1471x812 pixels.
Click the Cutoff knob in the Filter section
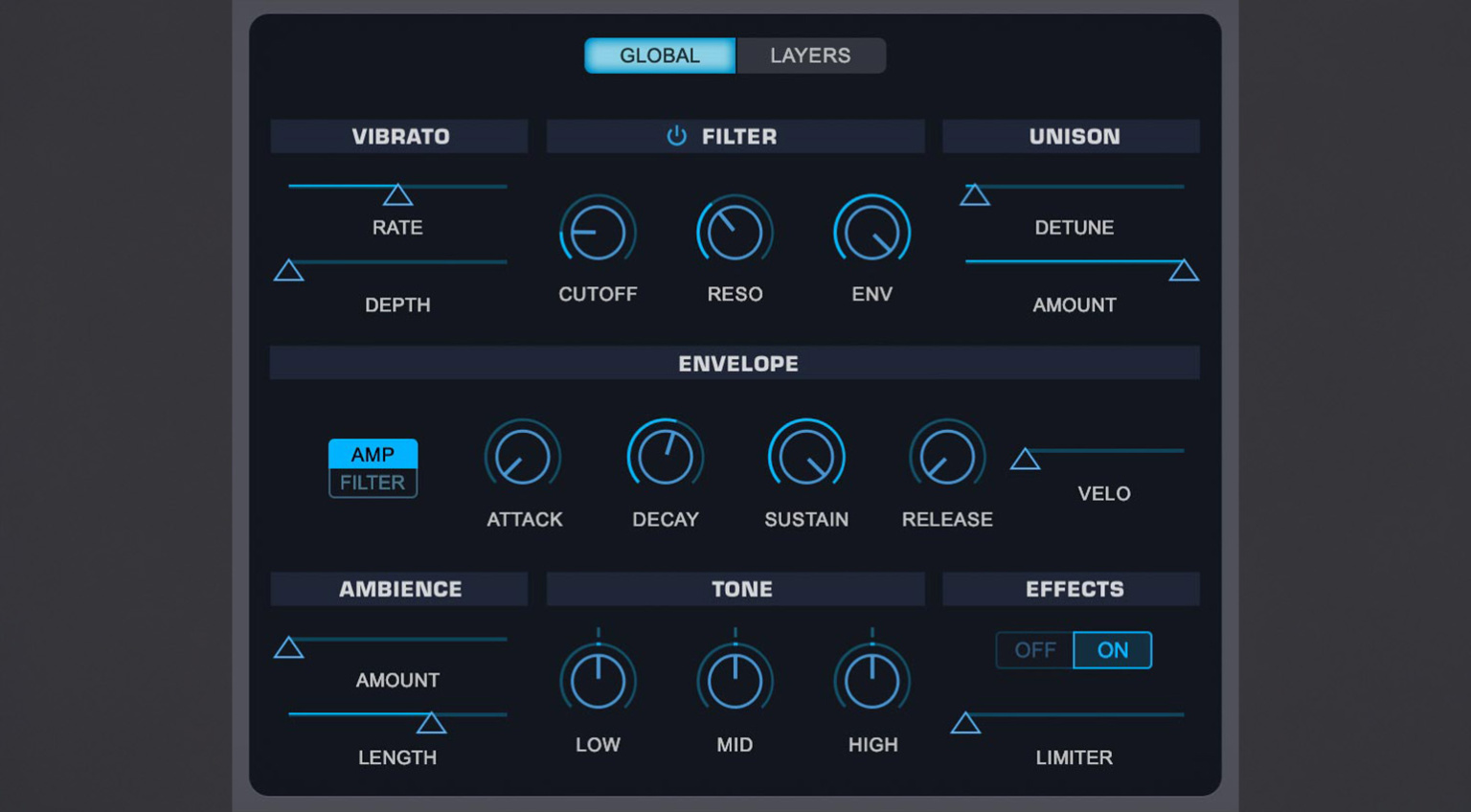[x=598, y=230]
